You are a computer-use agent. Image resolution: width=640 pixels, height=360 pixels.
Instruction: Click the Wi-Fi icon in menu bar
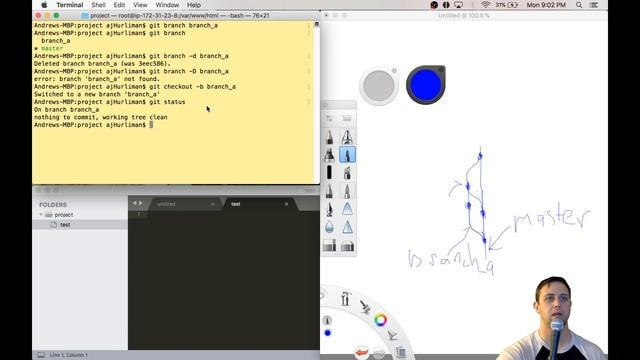(x=485, y=5)
